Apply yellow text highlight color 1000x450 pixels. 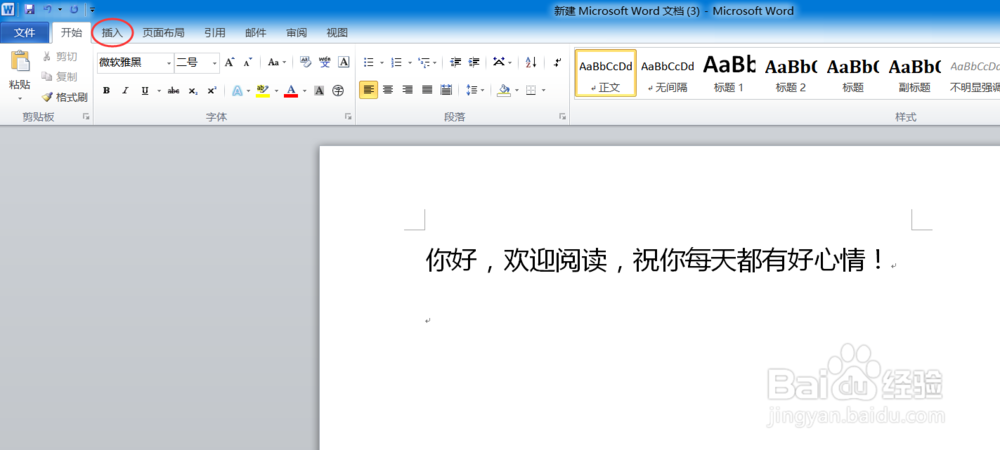coord(263,91)
